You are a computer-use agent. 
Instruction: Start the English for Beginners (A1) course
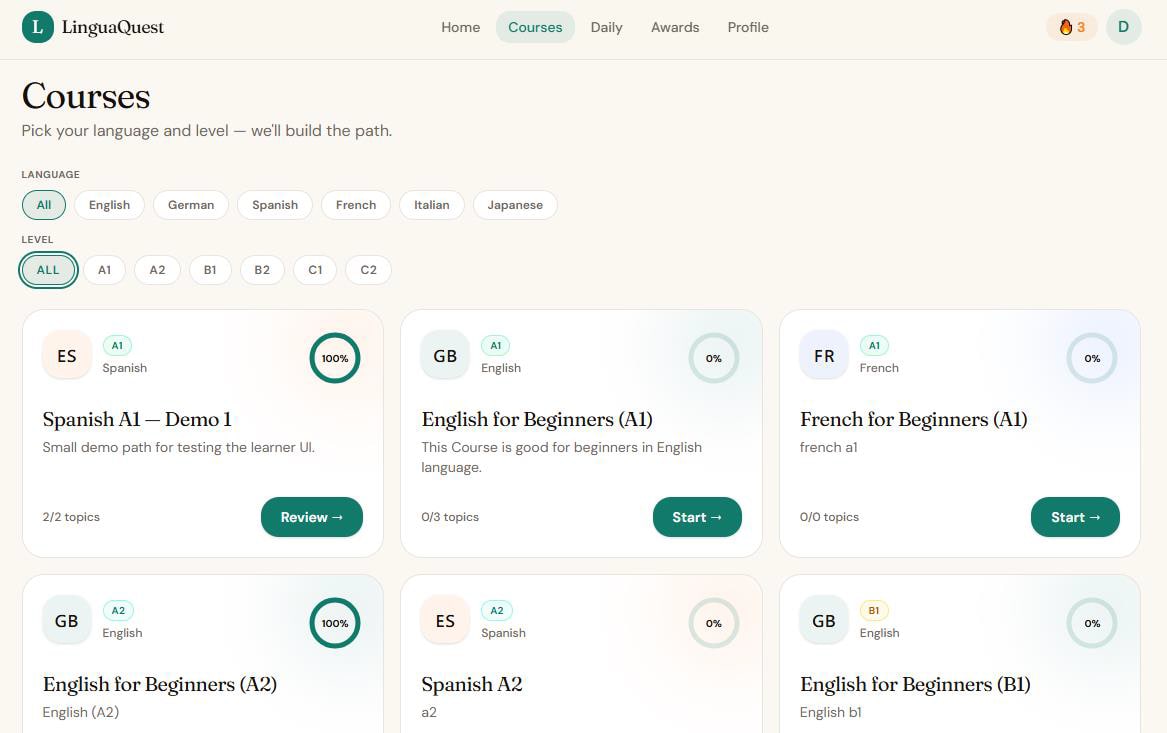[697, 517]
